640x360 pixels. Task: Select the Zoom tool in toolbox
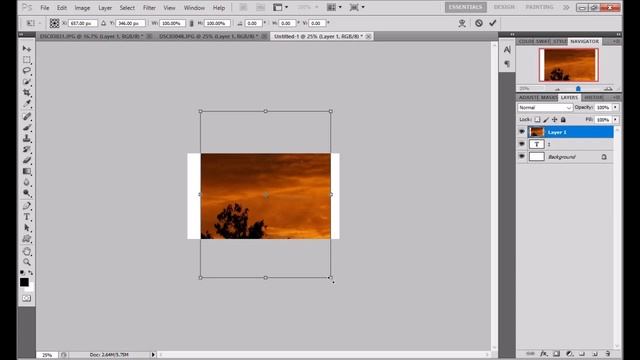pos(27,262)
